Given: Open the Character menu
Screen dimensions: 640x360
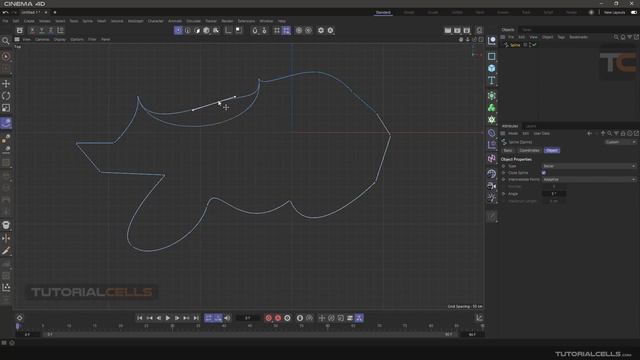Looking at the screenshot, I should (156, 21).
